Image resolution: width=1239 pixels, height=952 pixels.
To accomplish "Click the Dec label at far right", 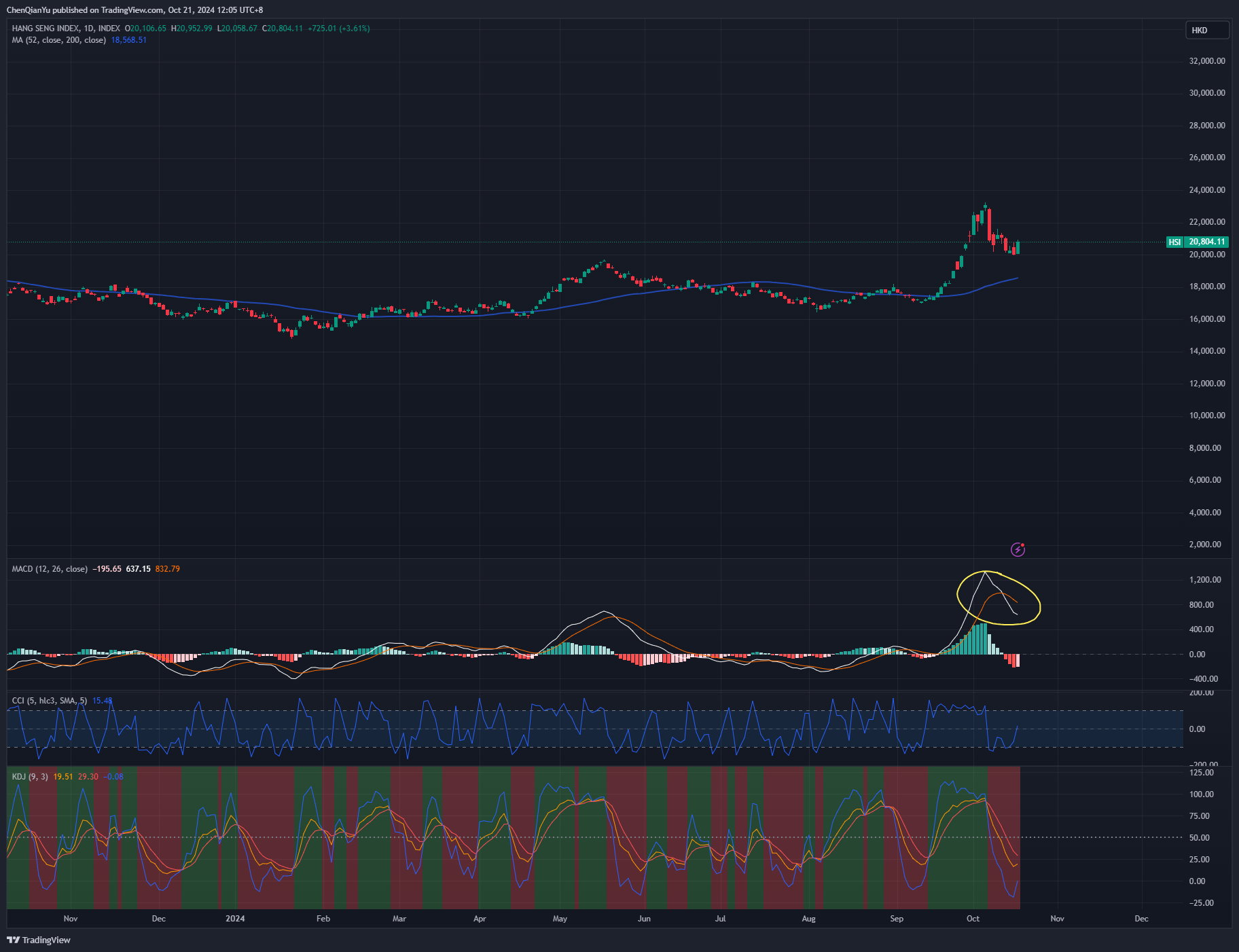I will (1141, 919).
